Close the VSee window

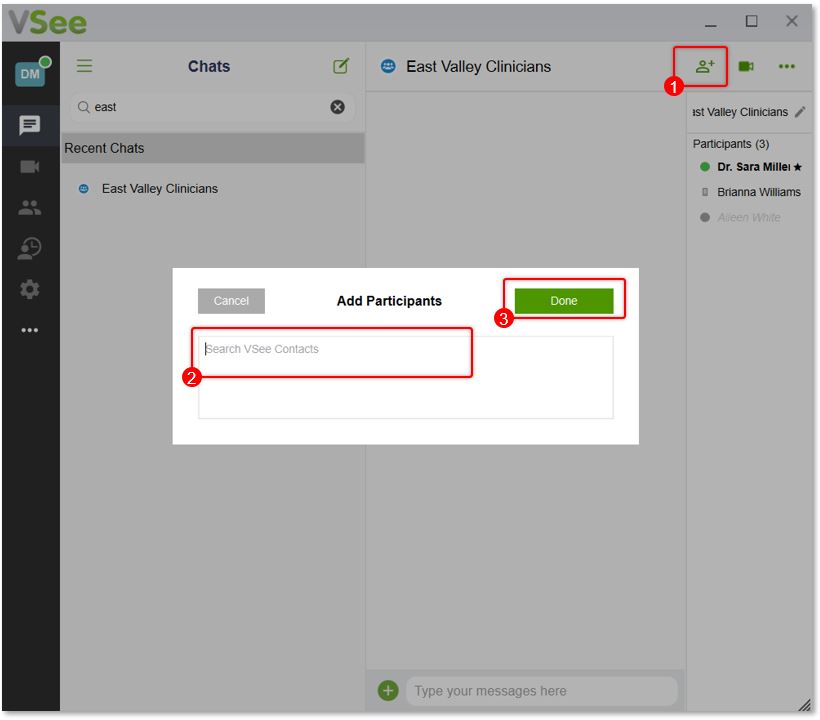(792, 21)
